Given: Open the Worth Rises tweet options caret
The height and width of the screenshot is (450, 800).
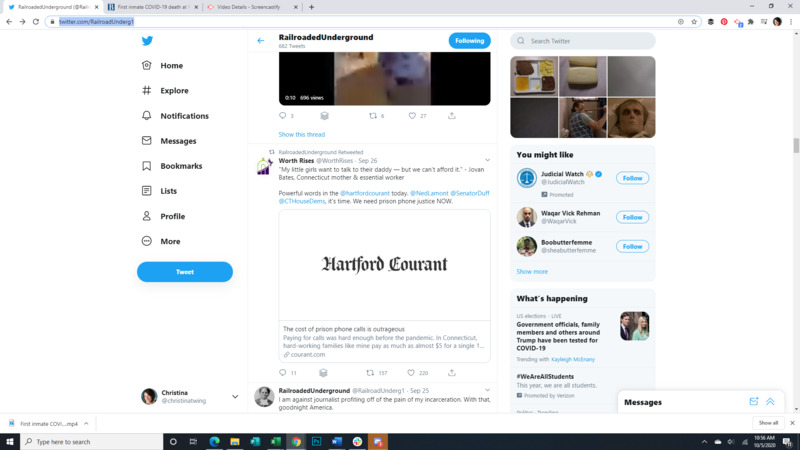Looking at the screenshot, I should (487, 160).
